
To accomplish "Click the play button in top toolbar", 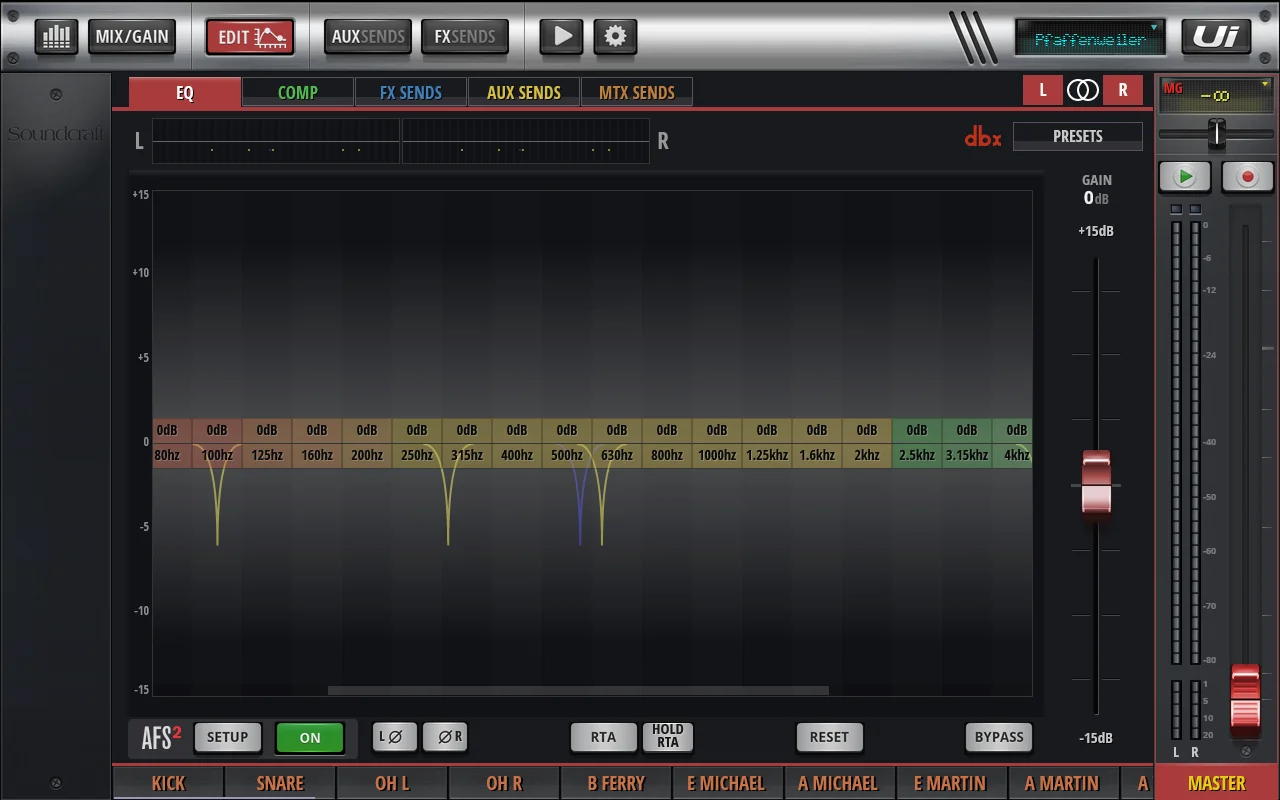I will pos(562,37).
